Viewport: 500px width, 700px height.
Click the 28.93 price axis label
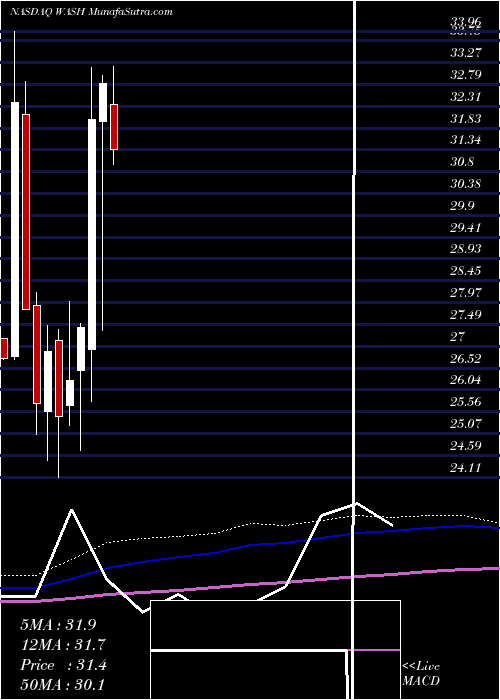click(x=466, y=249)
